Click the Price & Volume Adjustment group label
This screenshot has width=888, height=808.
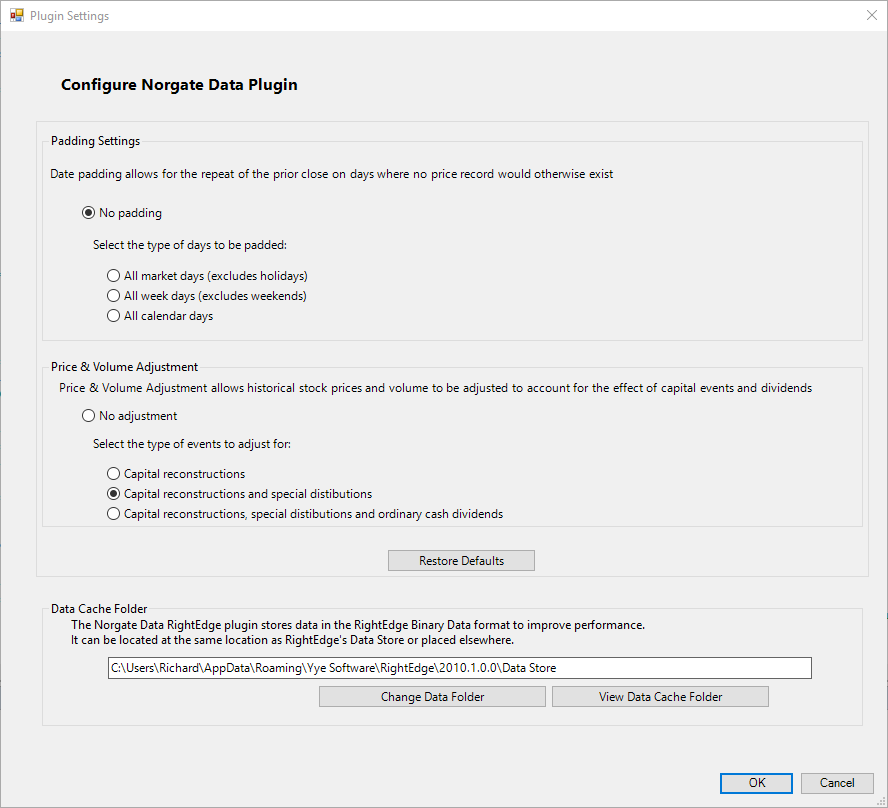[x=124, y=366]
